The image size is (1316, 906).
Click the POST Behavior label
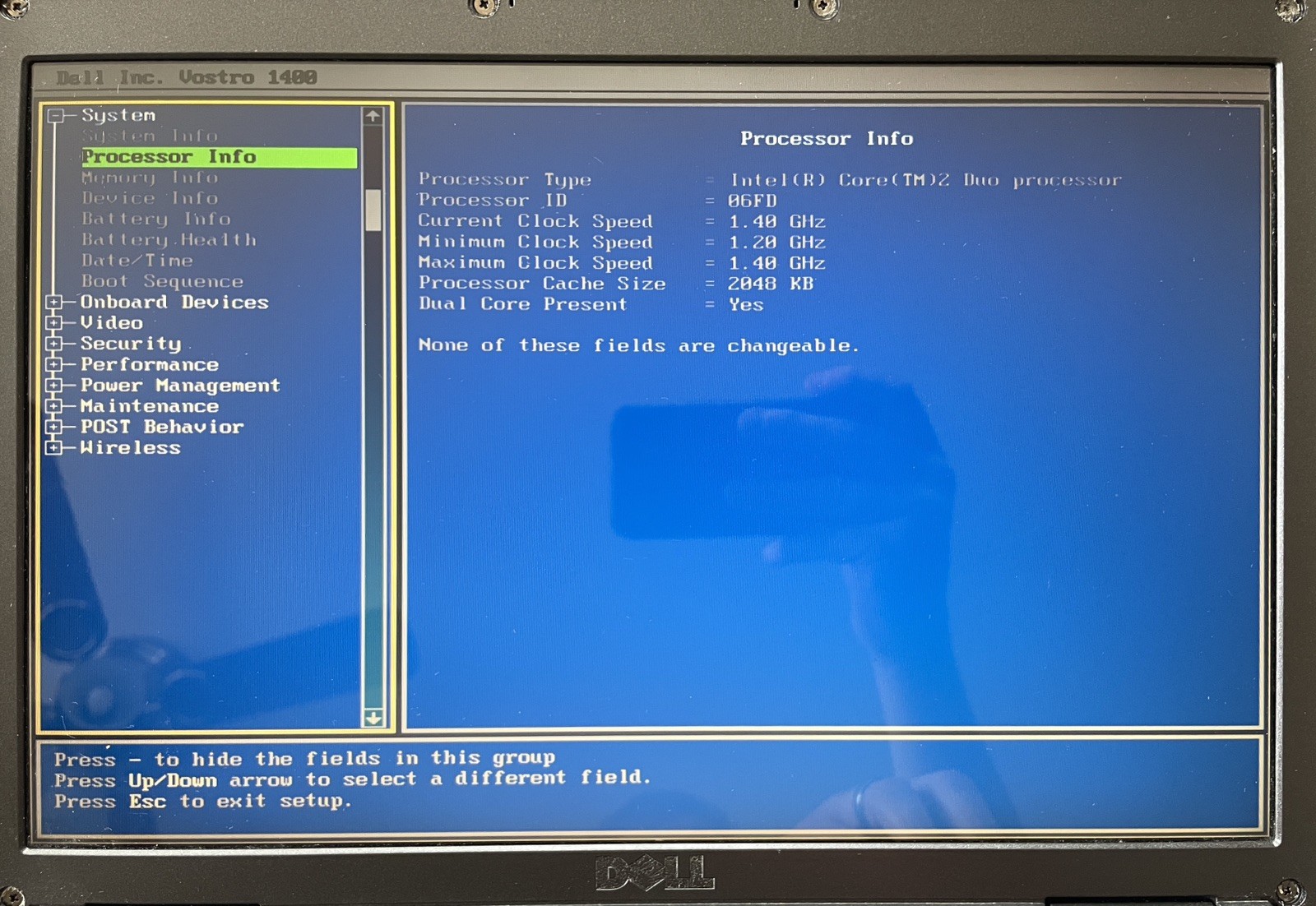[x=162, y=427]
